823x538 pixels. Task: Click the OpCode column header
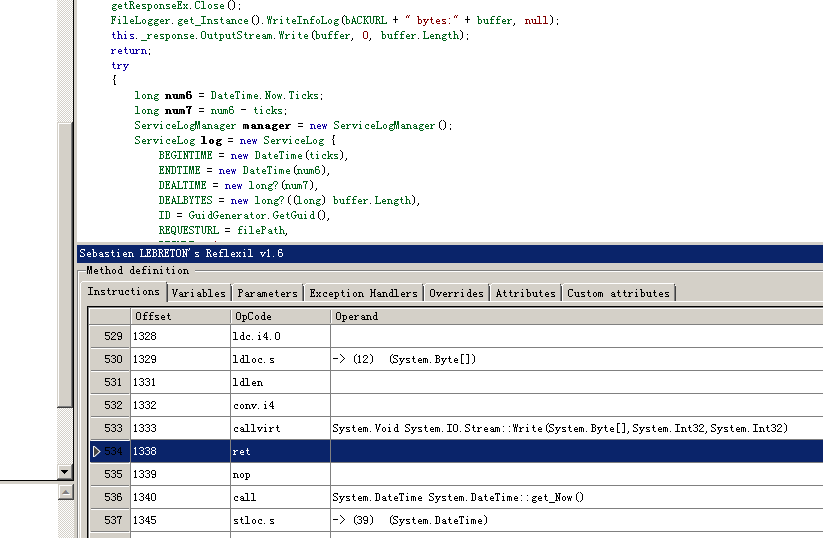tap(280, 317)
